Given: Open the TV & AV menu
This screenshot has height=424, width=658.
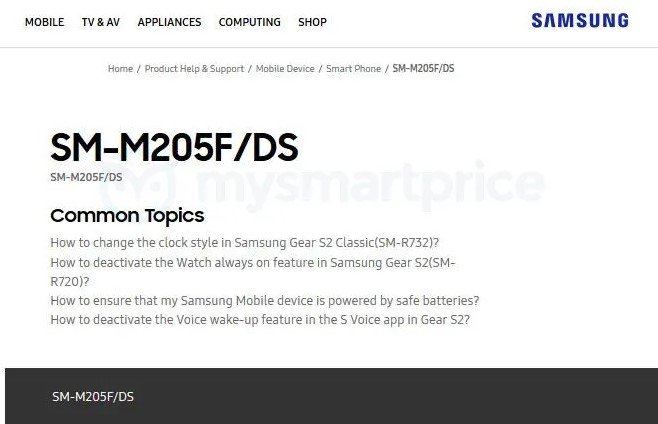Looking at the screenshot, I should click(x=101, y=22).
